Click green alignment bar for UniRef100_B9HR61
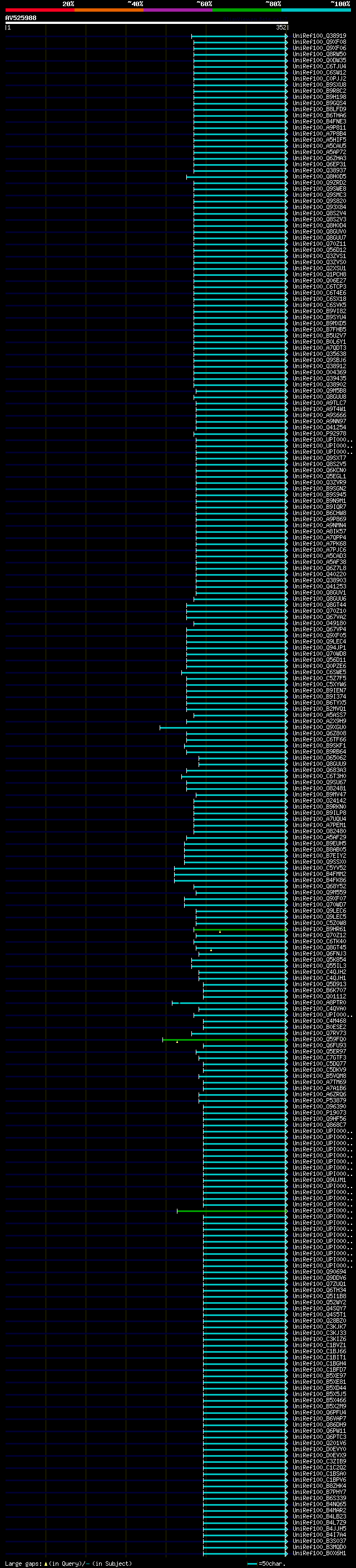The width and height of the screenshot is (356, 1568). pos(240,929)
